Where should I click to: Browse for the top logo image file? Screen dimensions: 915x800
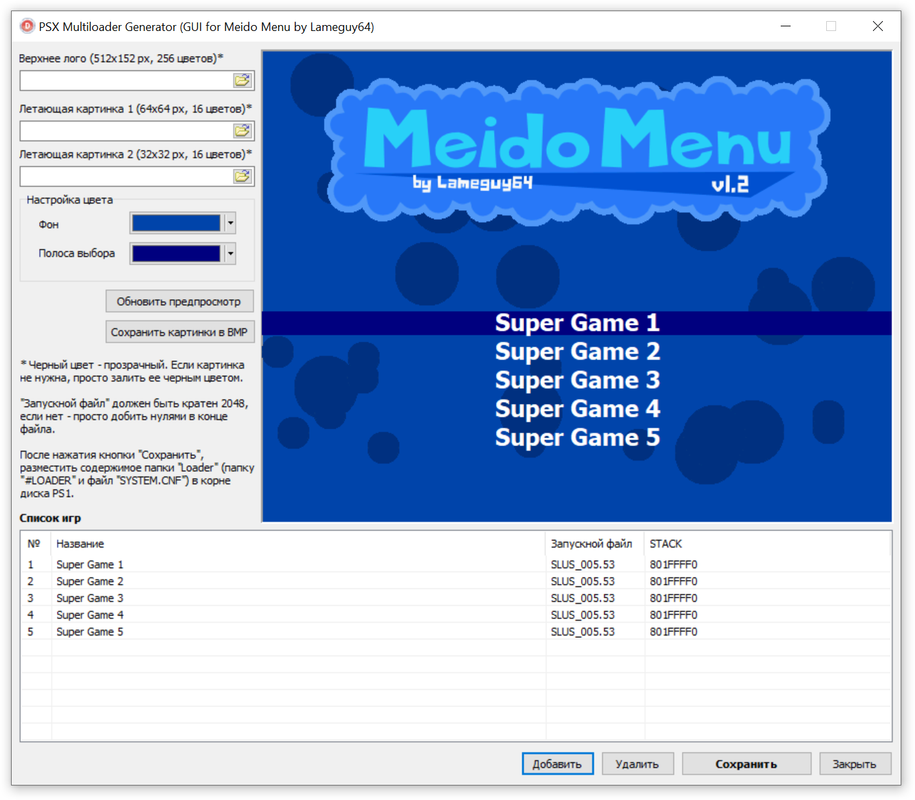click(x=242, y=81)
